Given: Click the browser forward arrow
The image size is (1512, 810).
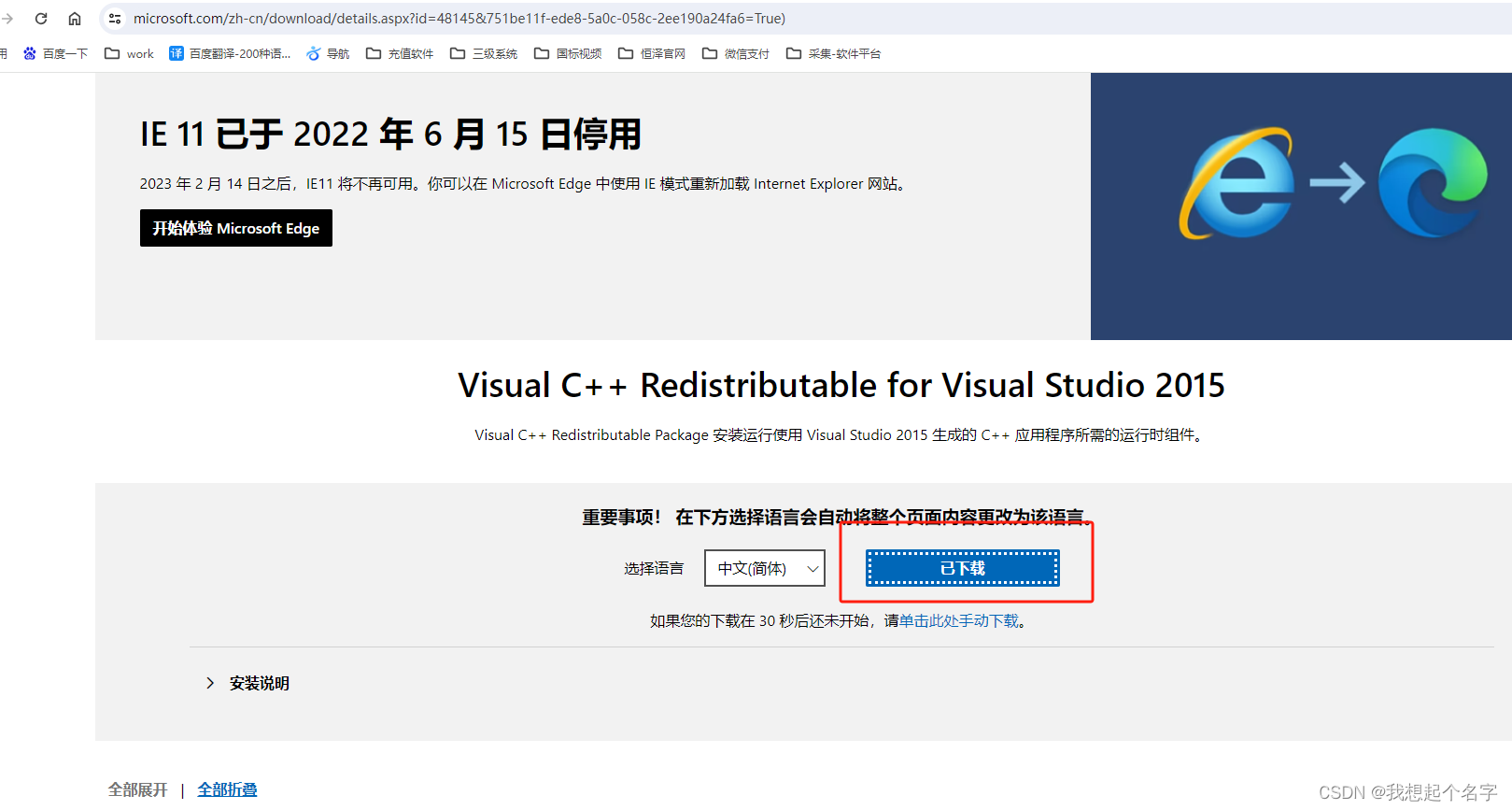Looking at the screenshot, I should tap(7, 19).
